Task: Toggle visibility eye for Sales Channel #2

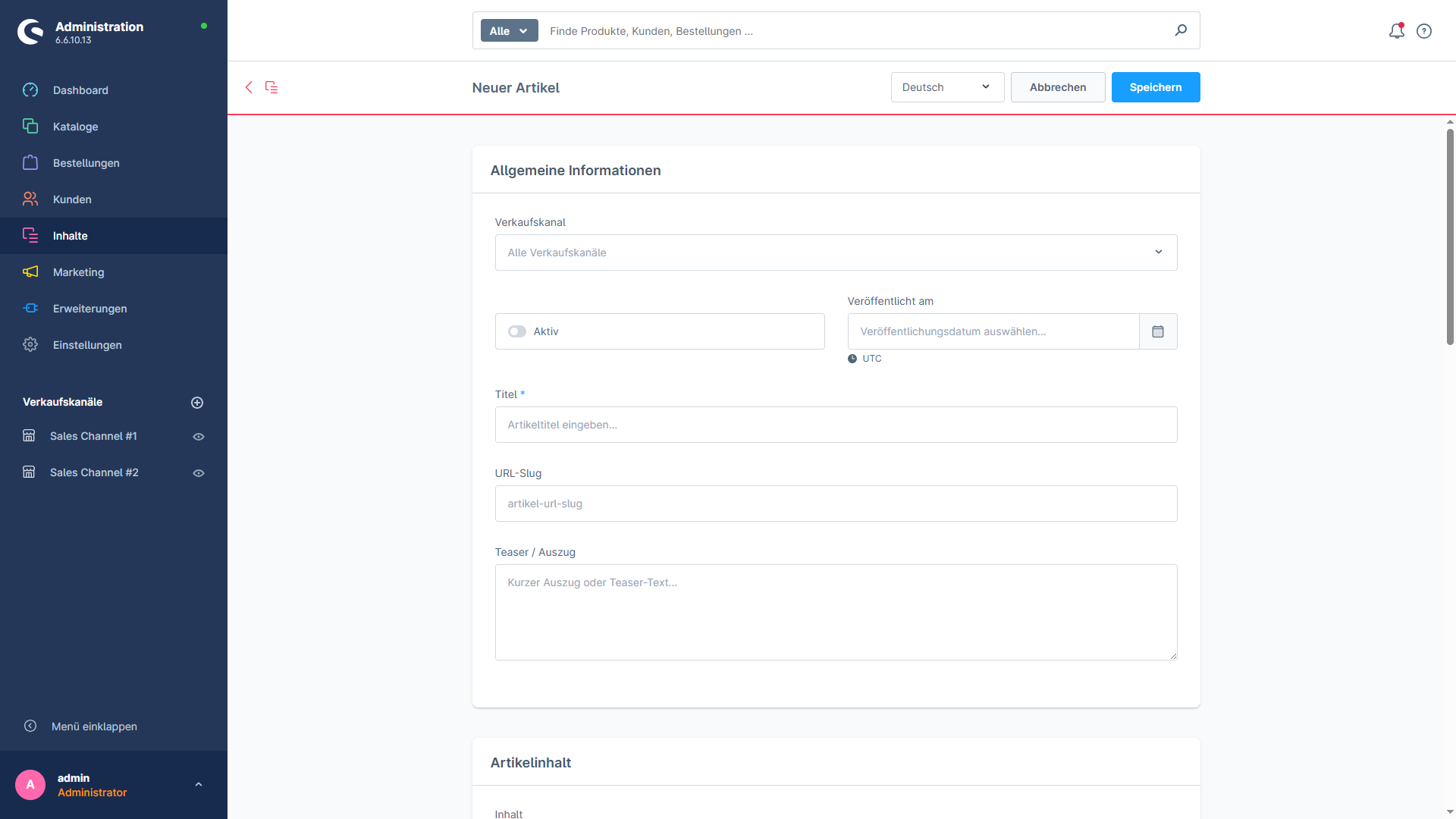Action: coord(199,473)
